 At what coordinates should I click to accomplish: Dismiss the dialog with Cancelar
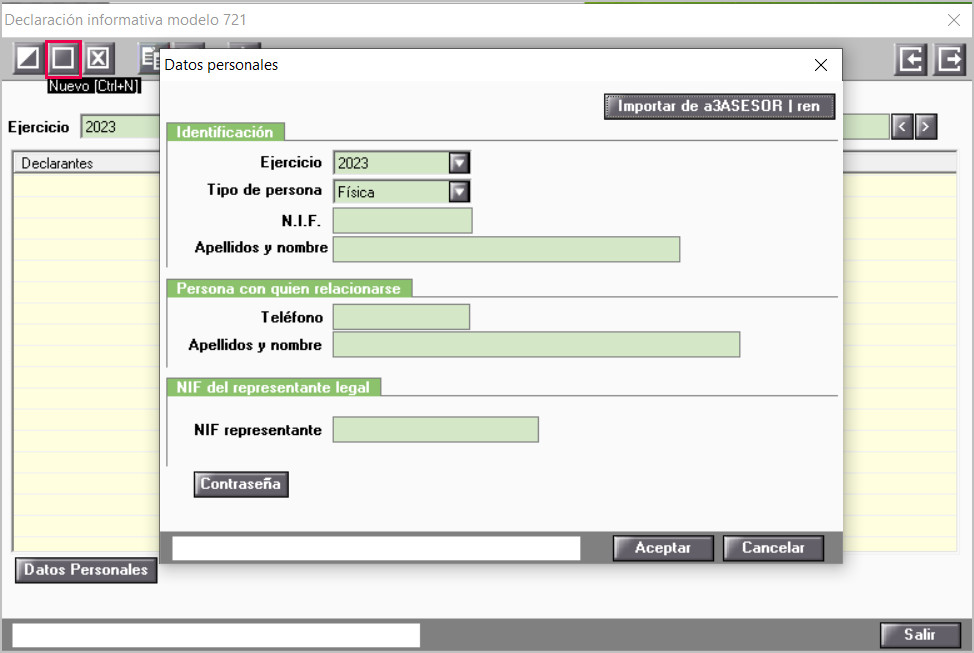tap(773, 548)
